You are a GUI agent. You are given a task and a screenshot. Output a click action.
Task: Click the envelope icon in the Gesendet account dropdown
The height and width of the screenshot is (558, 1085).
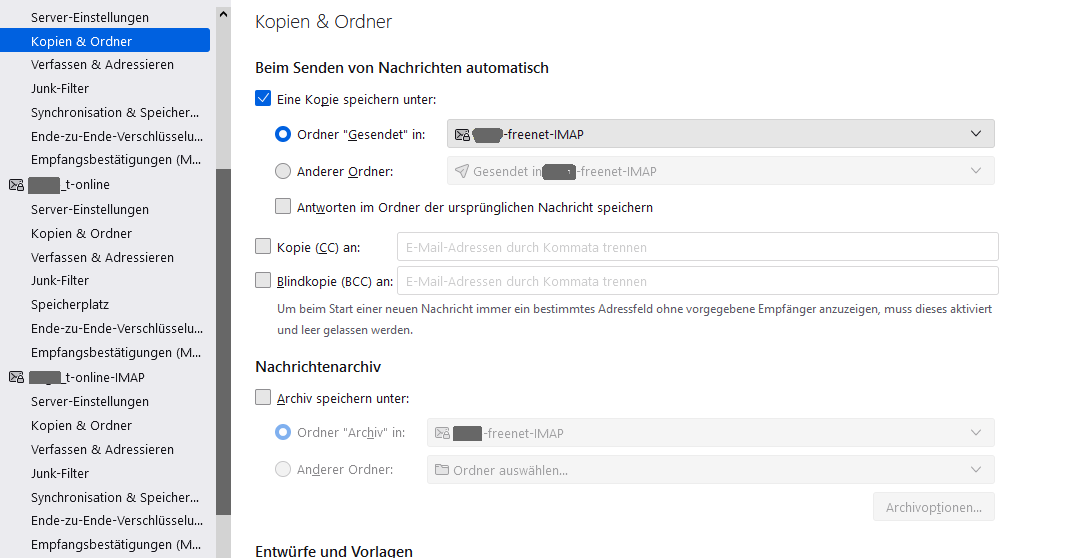[x=462, y=134]
